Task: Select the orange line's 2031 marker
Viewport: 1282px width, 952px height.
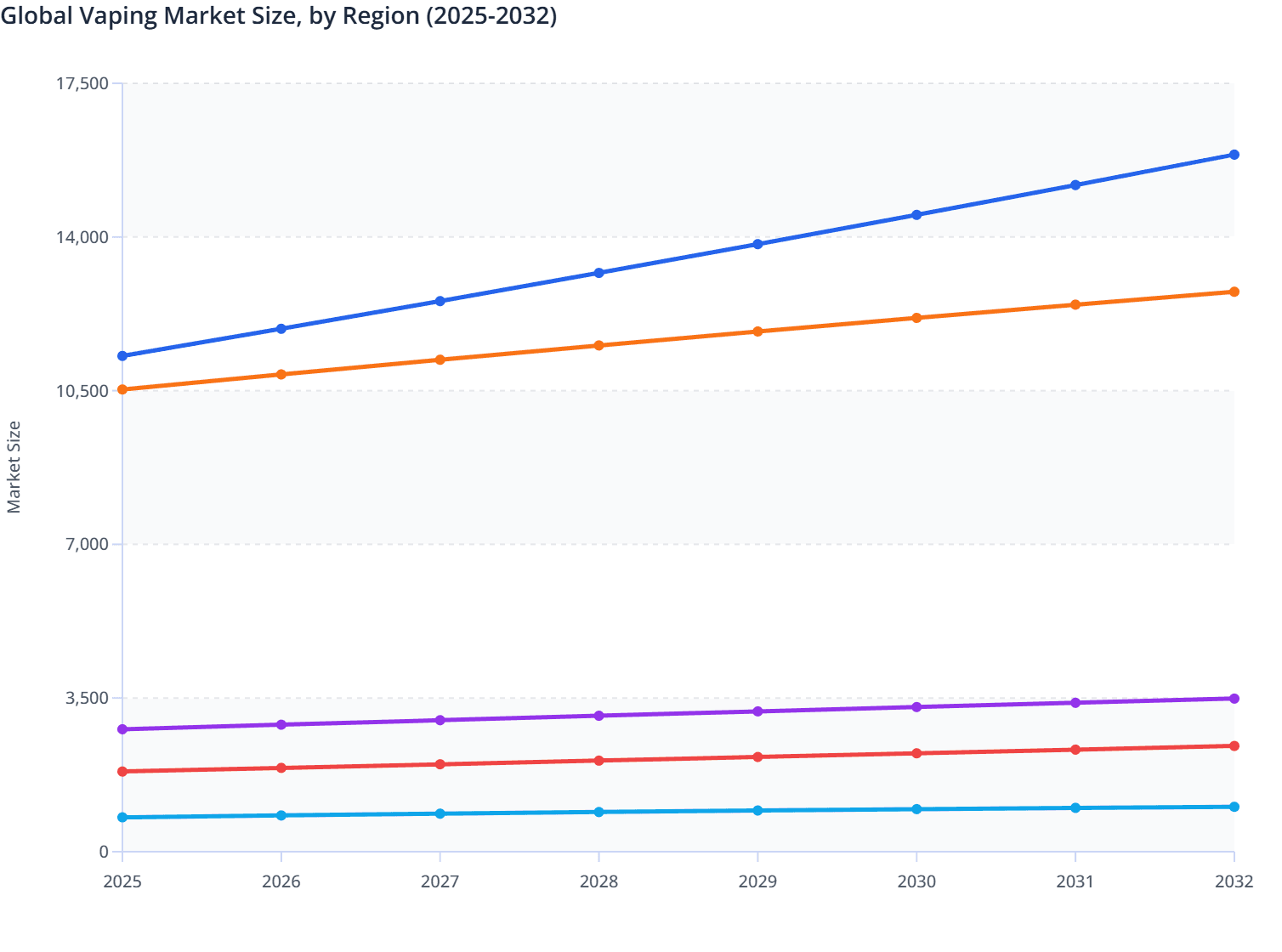Action: click(1075, 303)
